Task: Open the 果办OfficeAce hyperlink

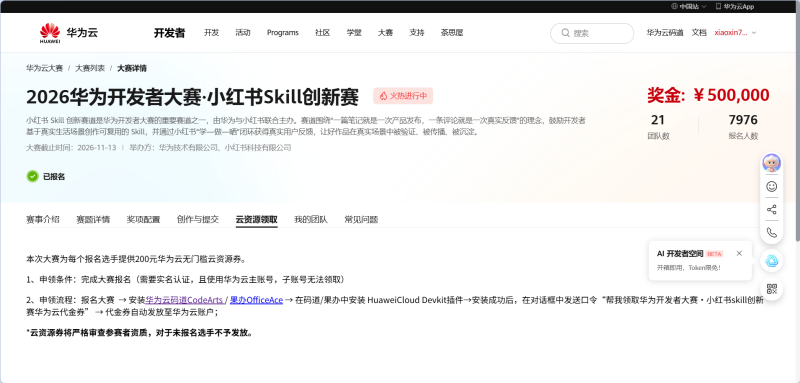Action: click(256, 300)
